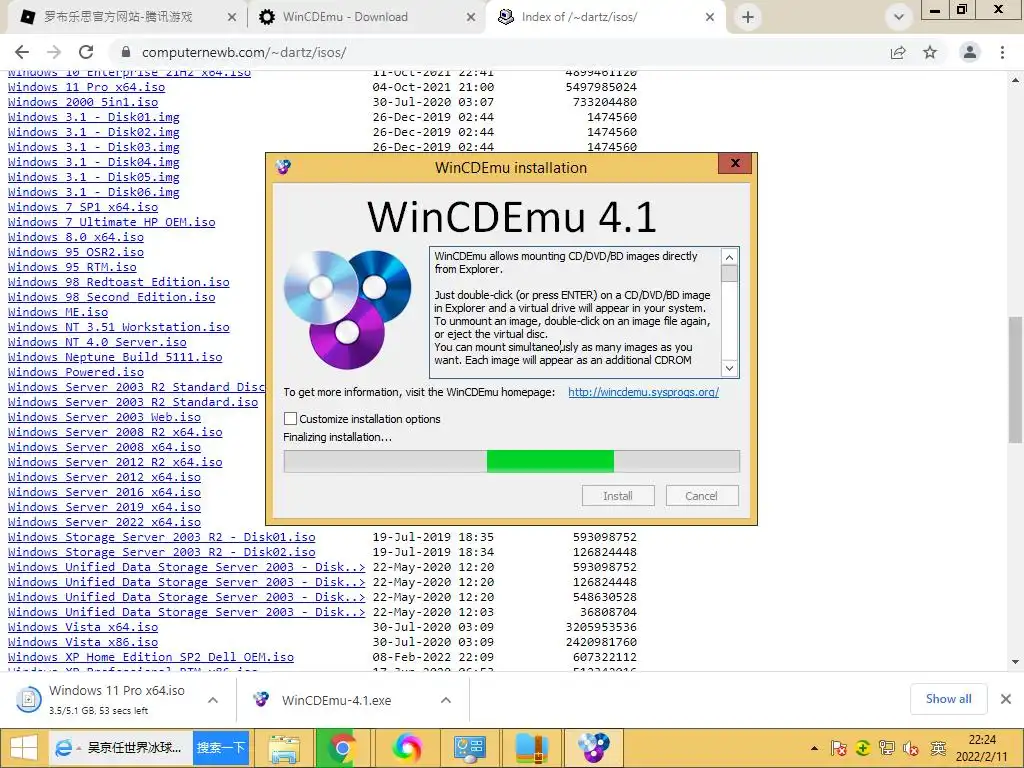
Task: Open the Windows Start button
Action: coord(24,748)
